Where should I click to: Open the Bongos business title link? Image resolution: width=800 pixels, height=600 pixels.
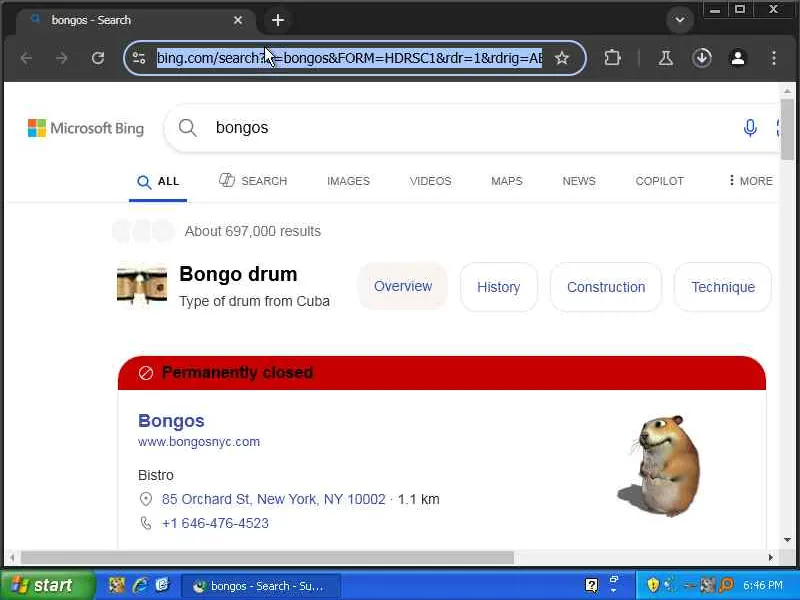[x=171, y=421]
